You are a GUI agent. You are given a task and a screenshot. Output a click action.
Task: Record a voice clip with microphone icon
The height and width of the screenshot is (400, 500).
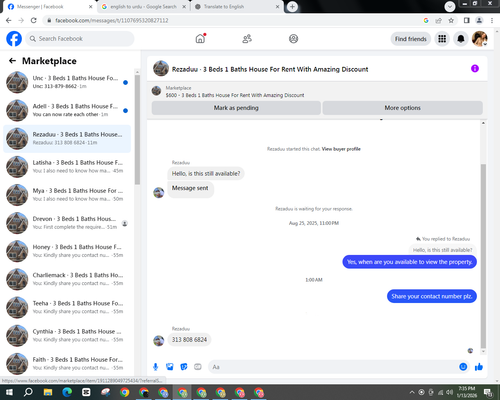[155, 367]
